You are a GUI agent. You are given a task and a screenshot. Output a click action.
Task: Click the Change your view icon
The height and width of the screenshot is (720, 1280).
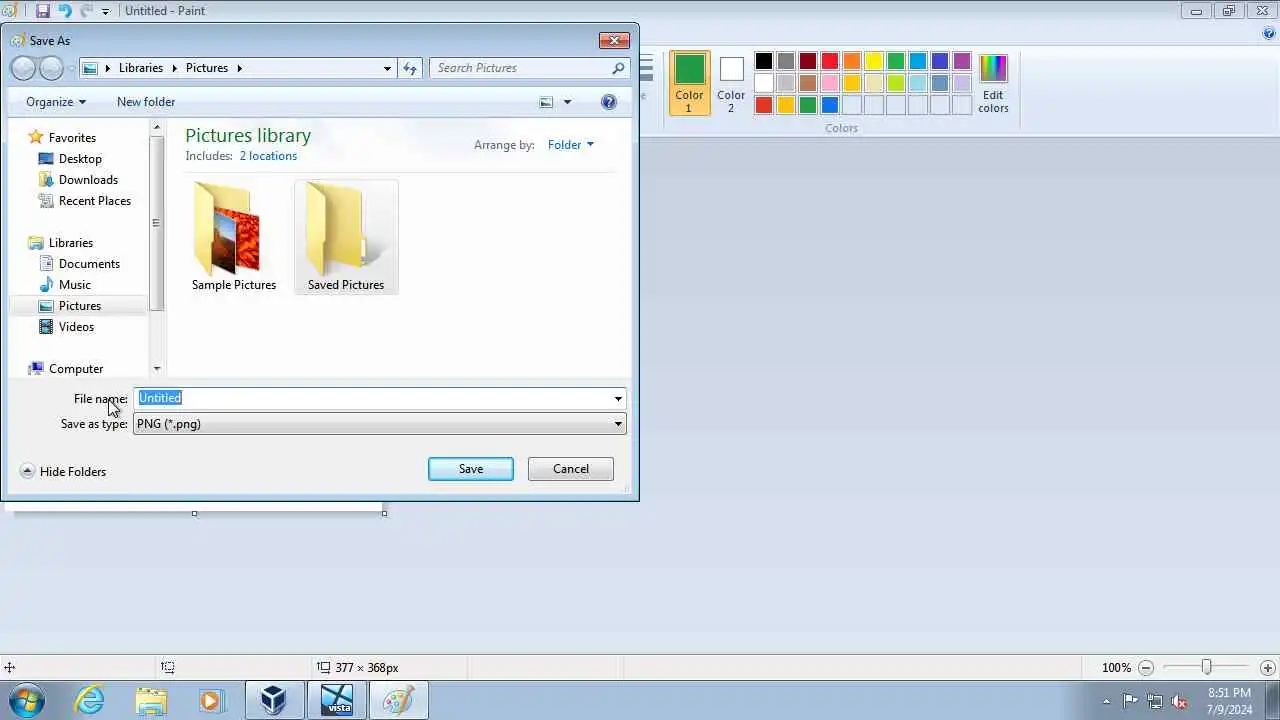pos(546,102)
